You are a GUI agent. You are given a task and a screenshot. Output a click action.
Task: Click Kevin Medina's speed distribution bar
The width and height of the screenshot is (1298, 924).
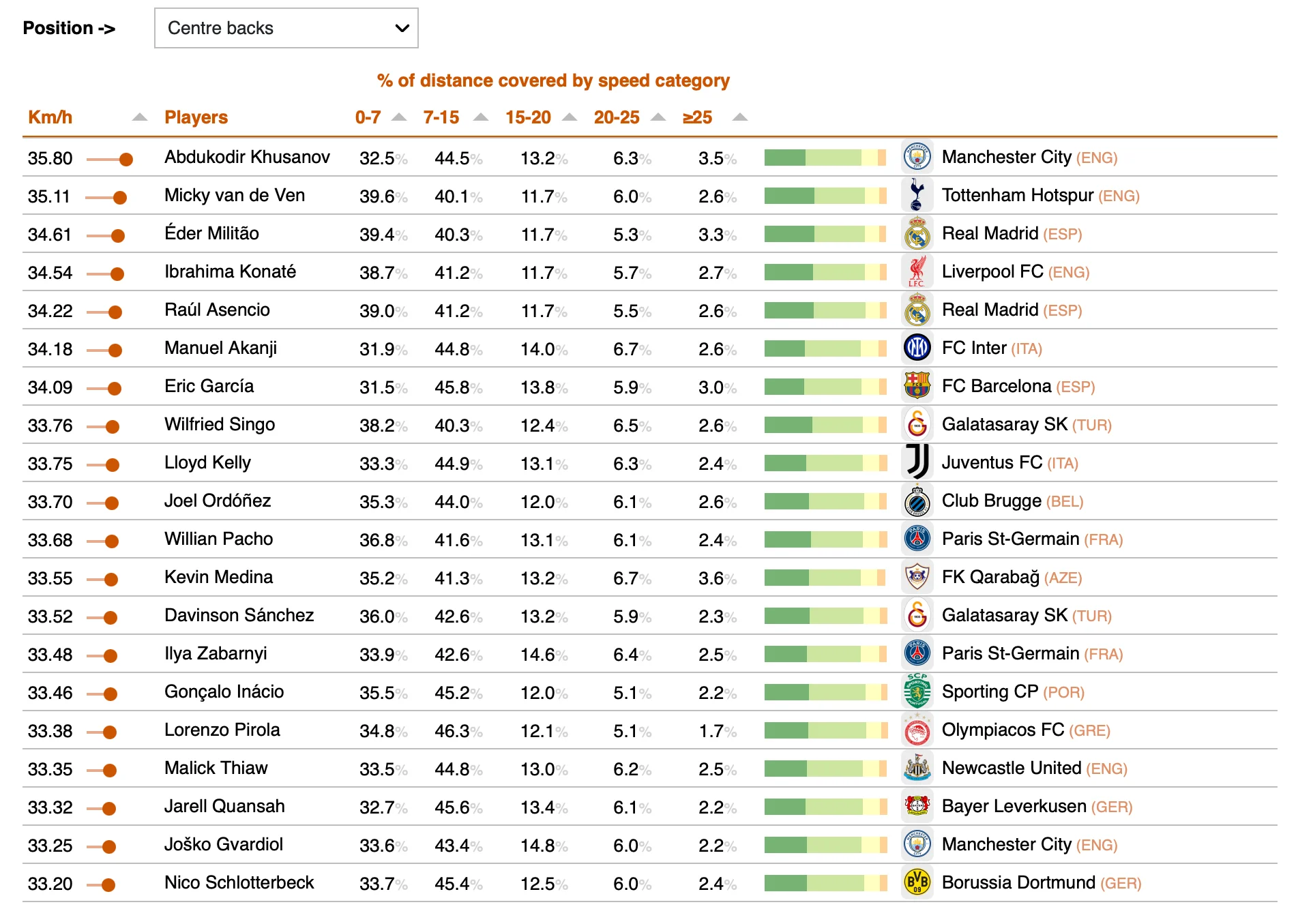coord(825,578)
